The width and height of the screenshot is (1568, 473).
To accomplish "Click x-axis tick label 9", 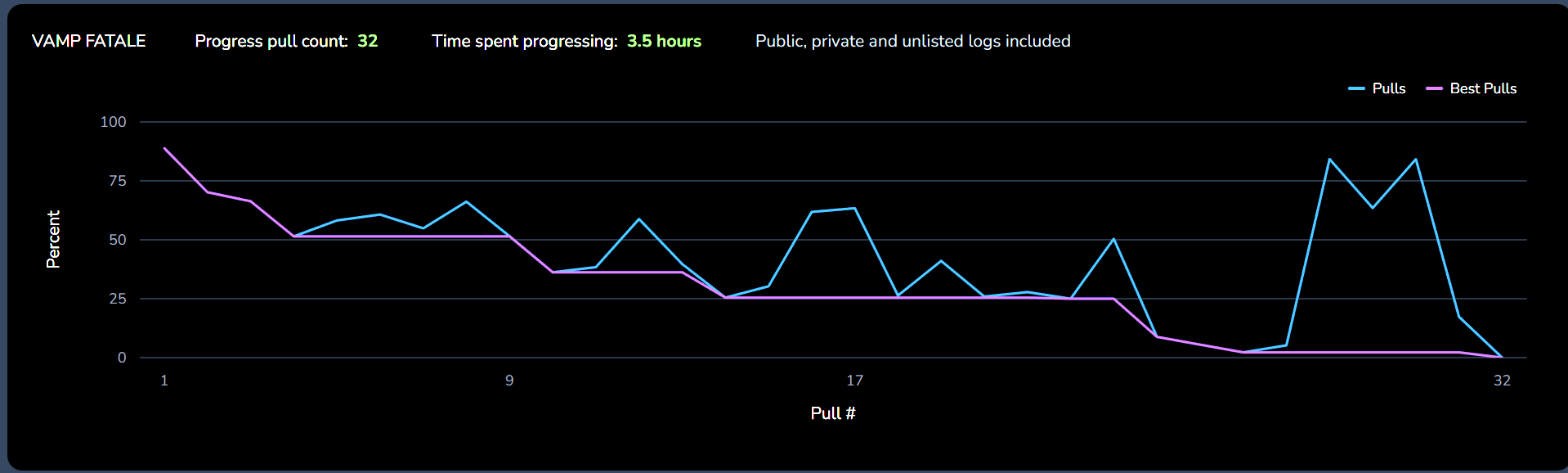I will point(509,381).
